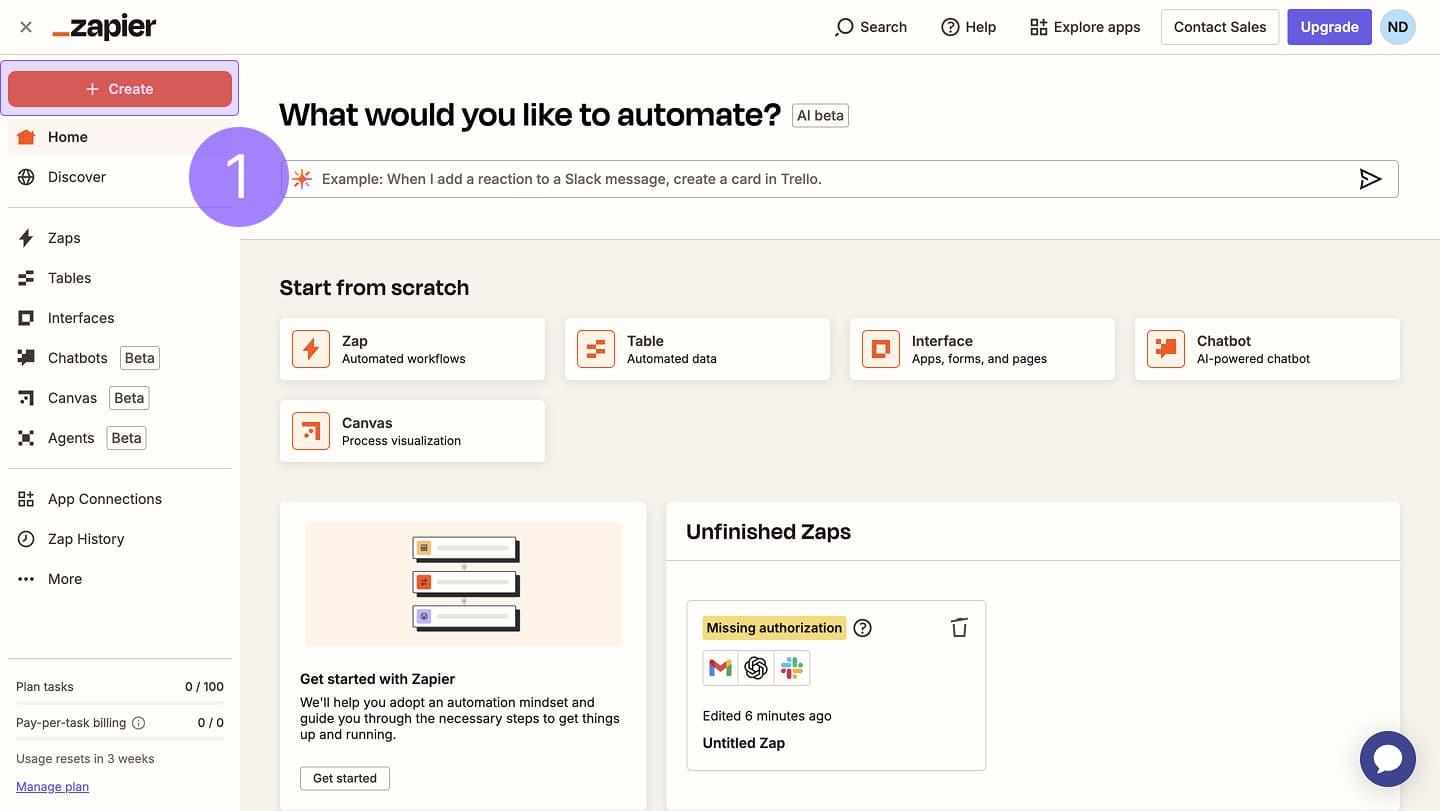Click the Missing authorization badge
Screen dimensions: 1440x811
[x=774, y=628]
